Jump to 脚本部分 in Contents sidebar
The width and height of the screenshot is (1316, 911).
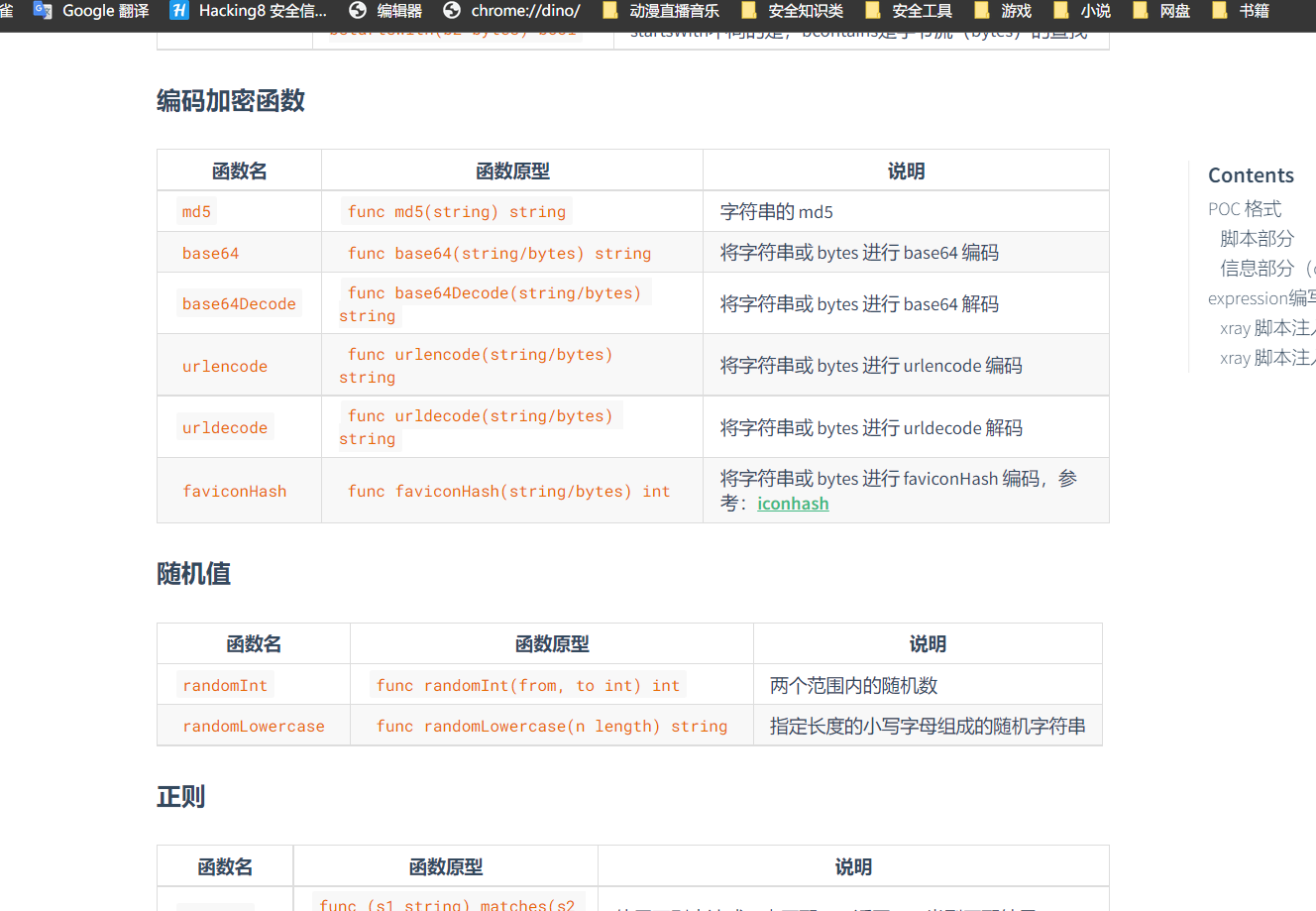(1257, 239)
